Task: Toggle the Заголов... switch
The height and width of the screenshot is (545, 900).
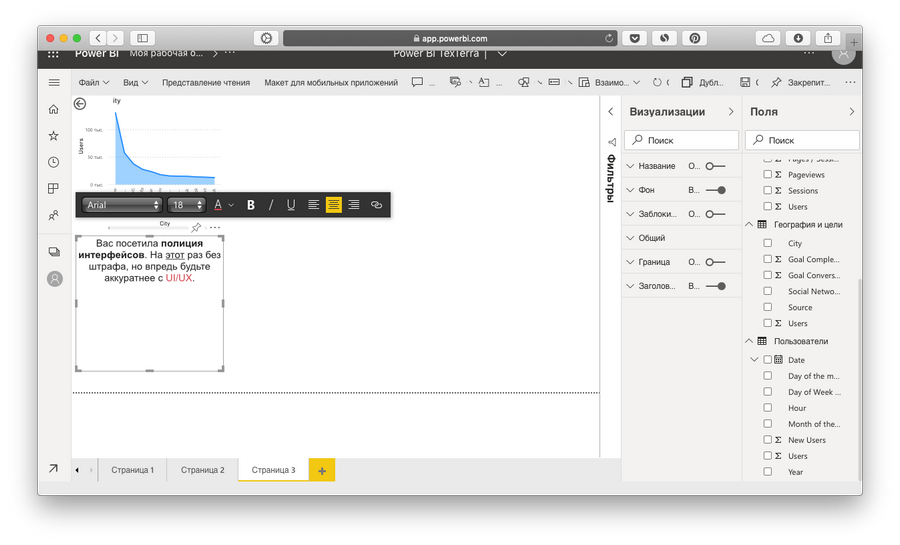Action: (x=715, y=286)
